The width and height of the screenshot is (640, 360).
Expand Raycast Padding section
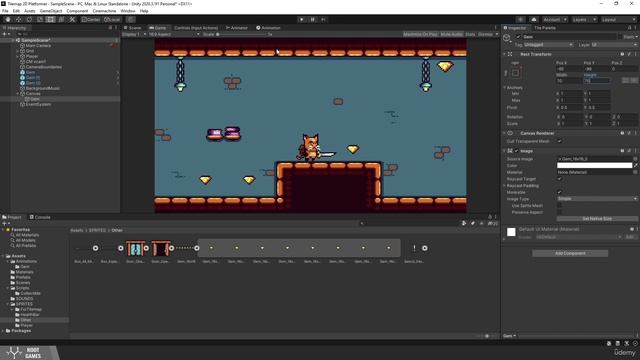[x=504, y=186]
